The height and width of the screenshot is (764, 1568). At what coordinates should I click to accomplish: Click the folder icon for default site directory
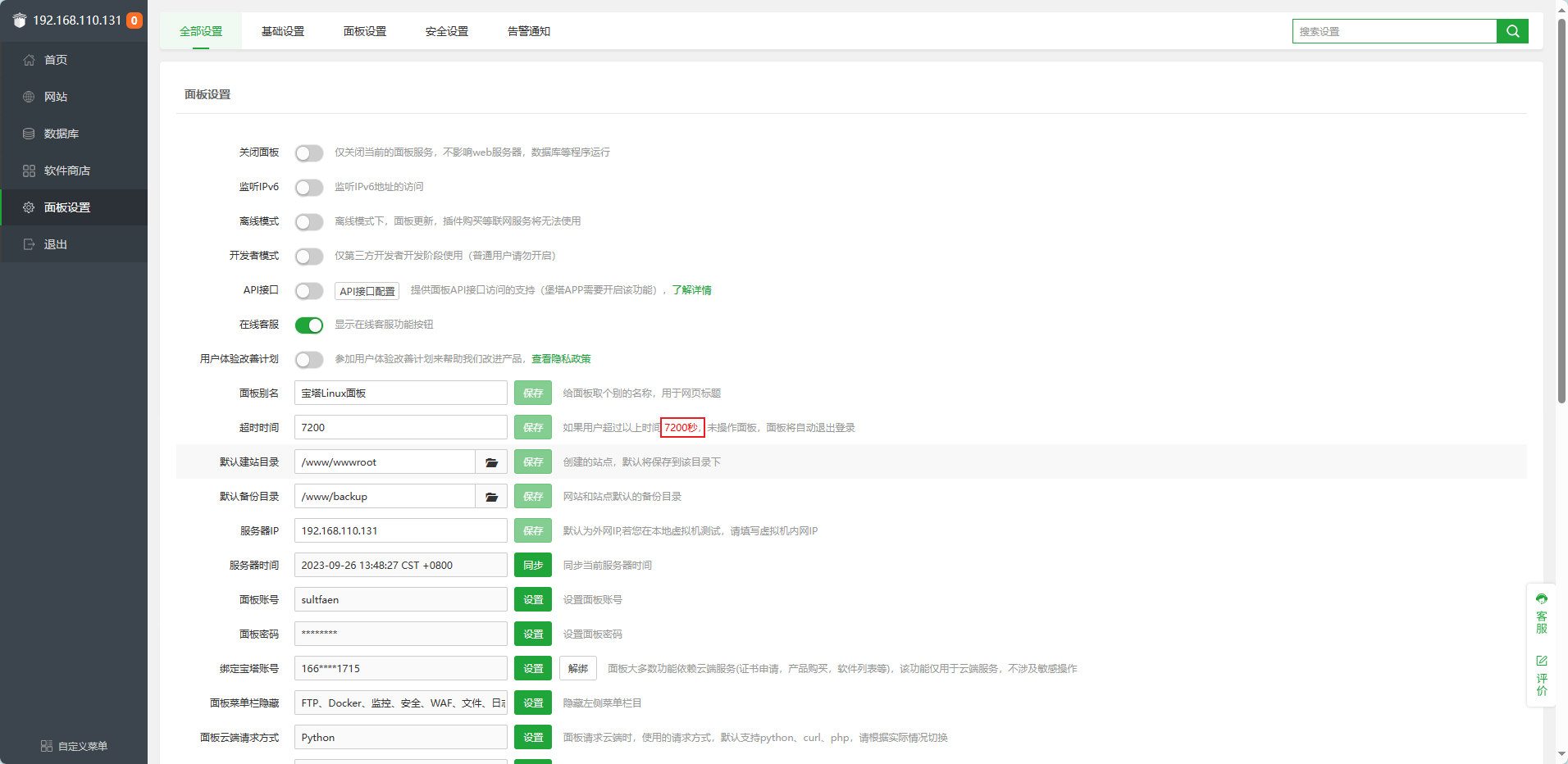[491, 462]
